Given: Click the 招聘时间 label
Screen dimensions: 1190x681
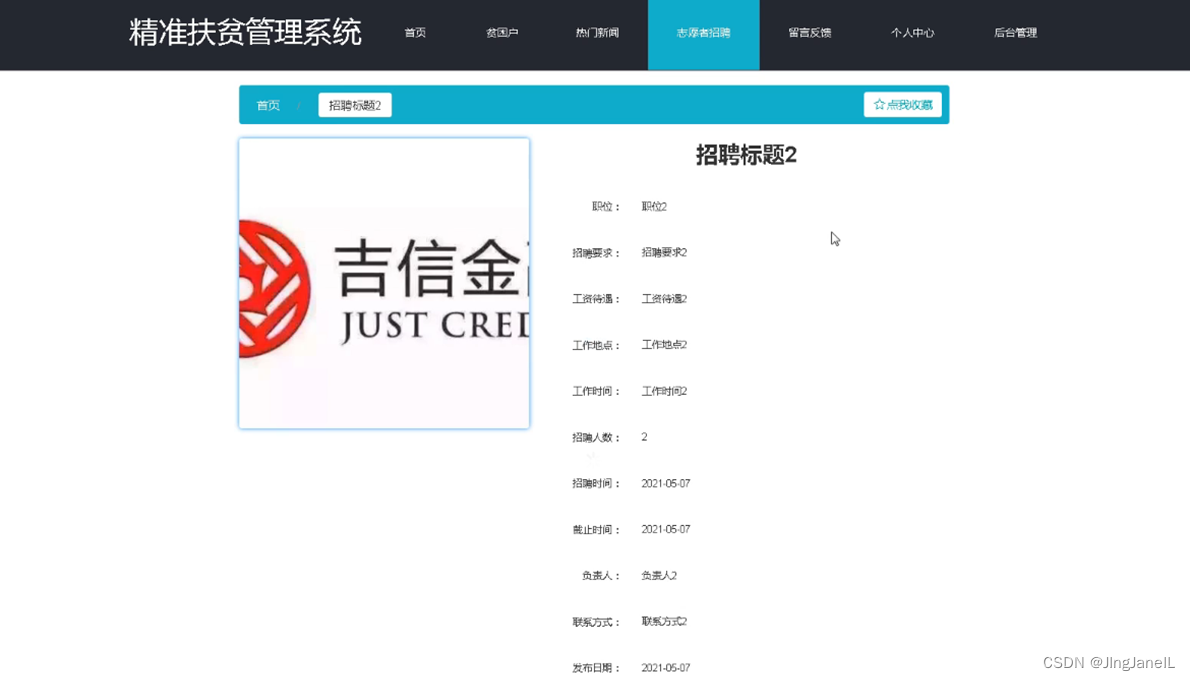Looking at the screenshot, I should click(x=596, y=484).
